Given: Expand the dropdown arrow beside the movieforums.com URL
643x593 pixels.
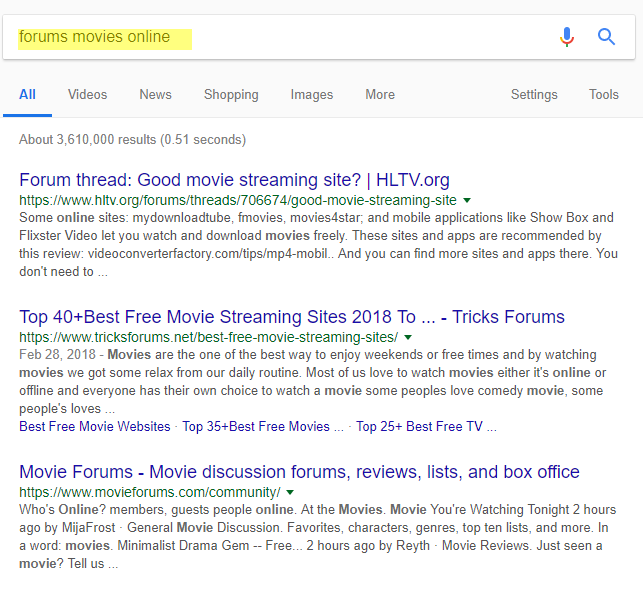Looking at the screenshot, I should (x=290, y=492).
